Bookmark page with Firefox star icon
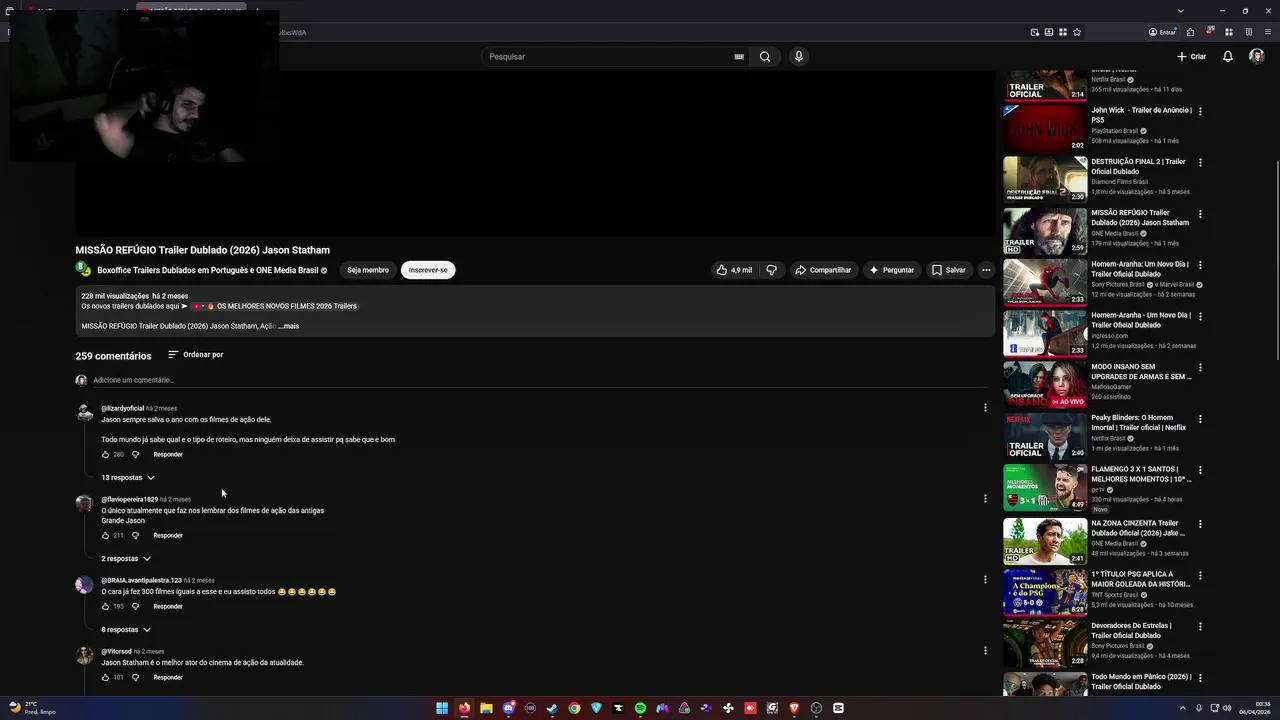Screen dimensions: 1280x720 point(1077,32)
